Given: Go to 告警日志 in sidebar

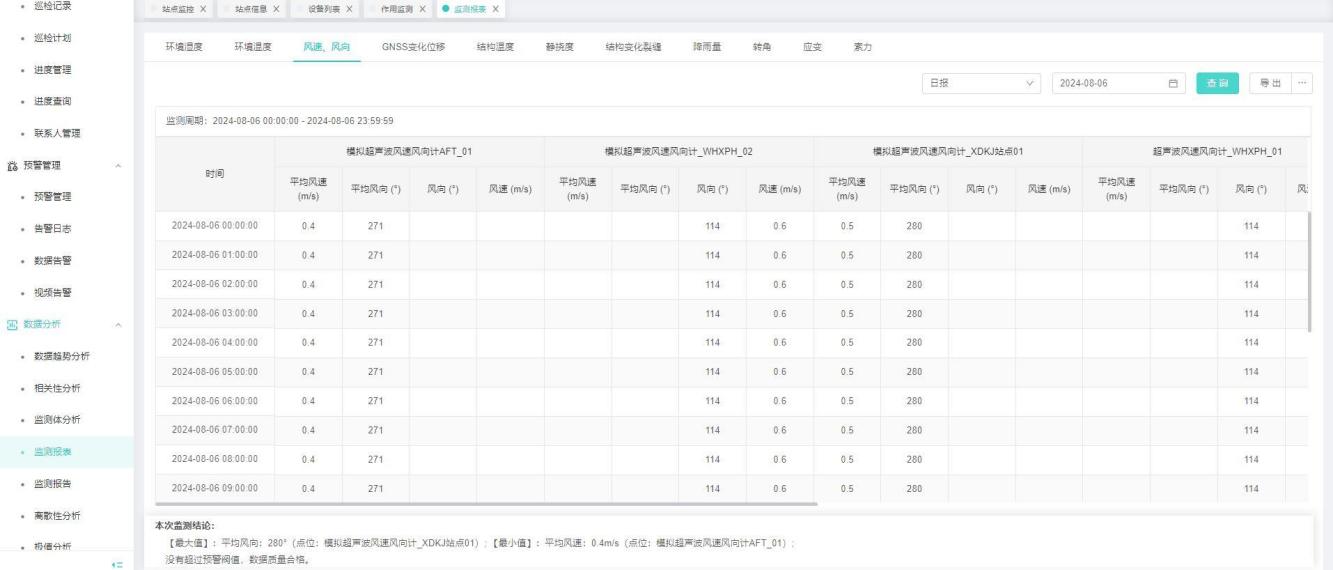Looking at the screenshot, I should coord(52,229).
